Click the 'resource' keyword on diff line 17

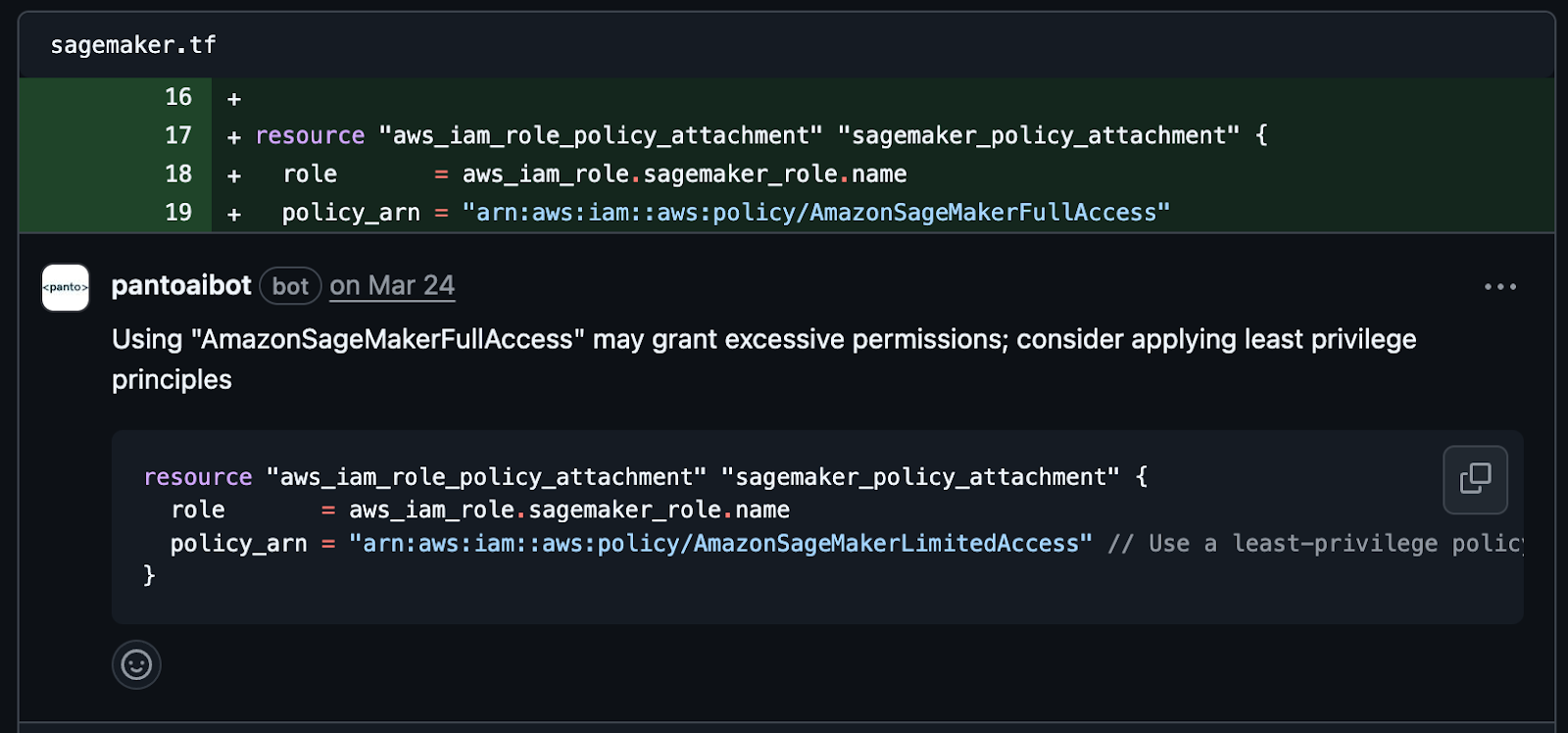310,135
